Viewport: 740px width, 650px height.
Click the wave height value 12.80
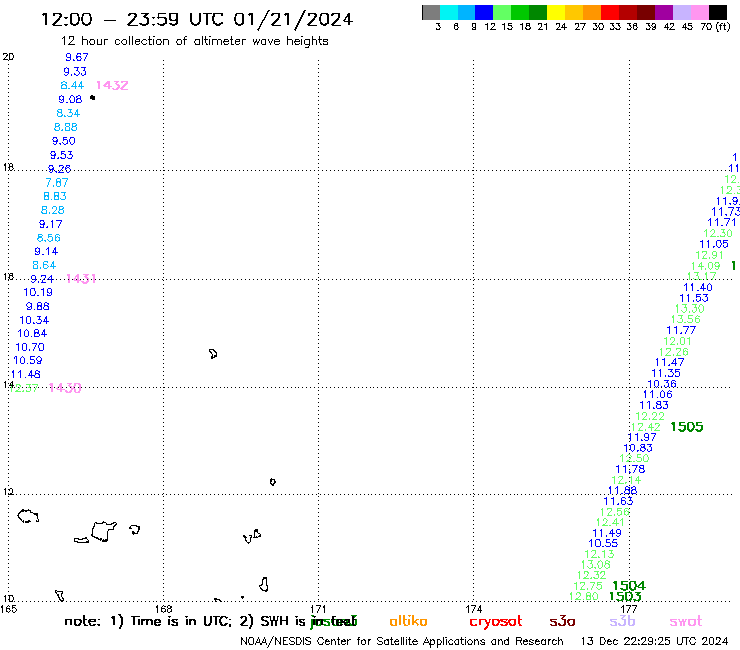pyautogui.click(x=583, y=596)
